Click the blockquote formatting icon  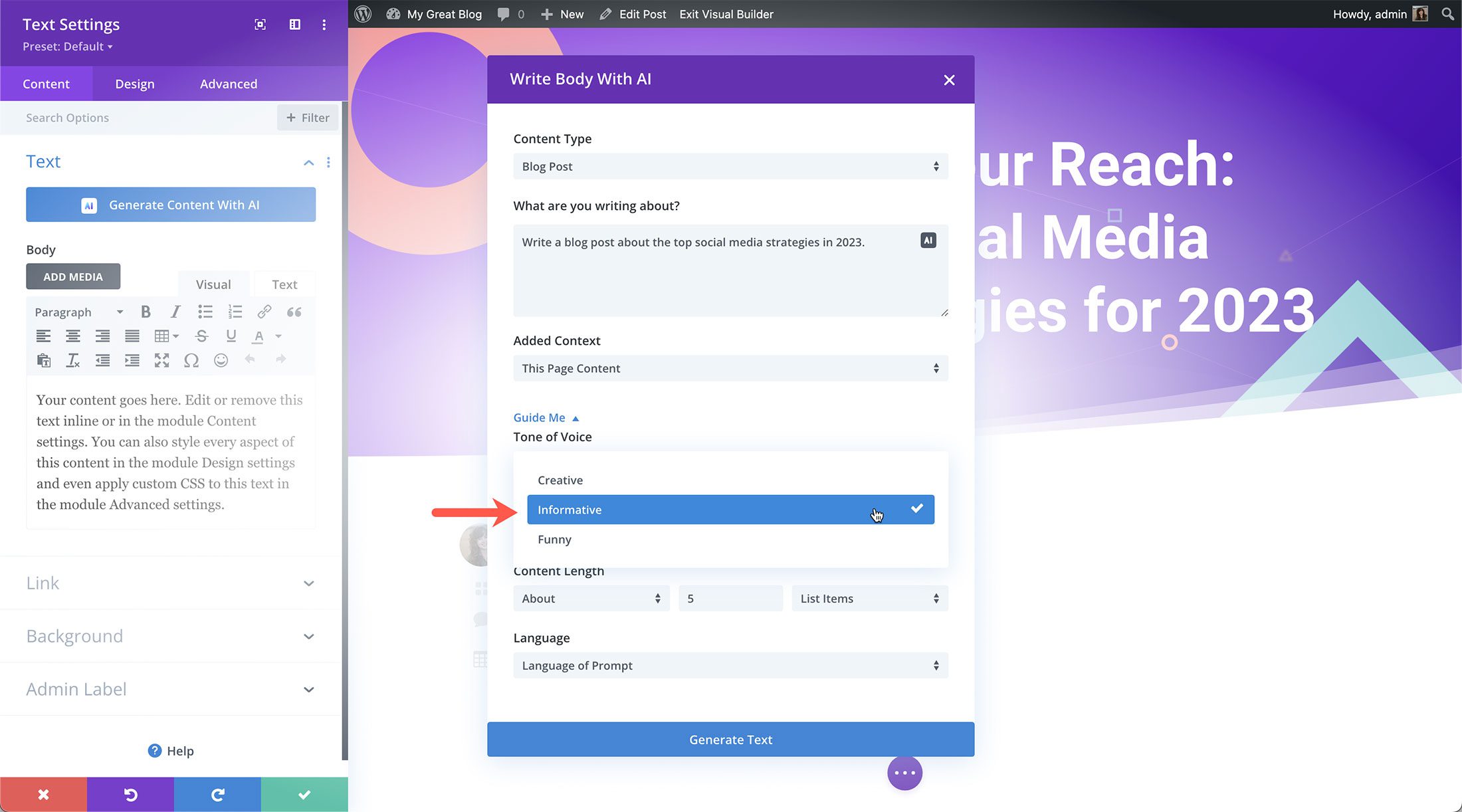293,311
